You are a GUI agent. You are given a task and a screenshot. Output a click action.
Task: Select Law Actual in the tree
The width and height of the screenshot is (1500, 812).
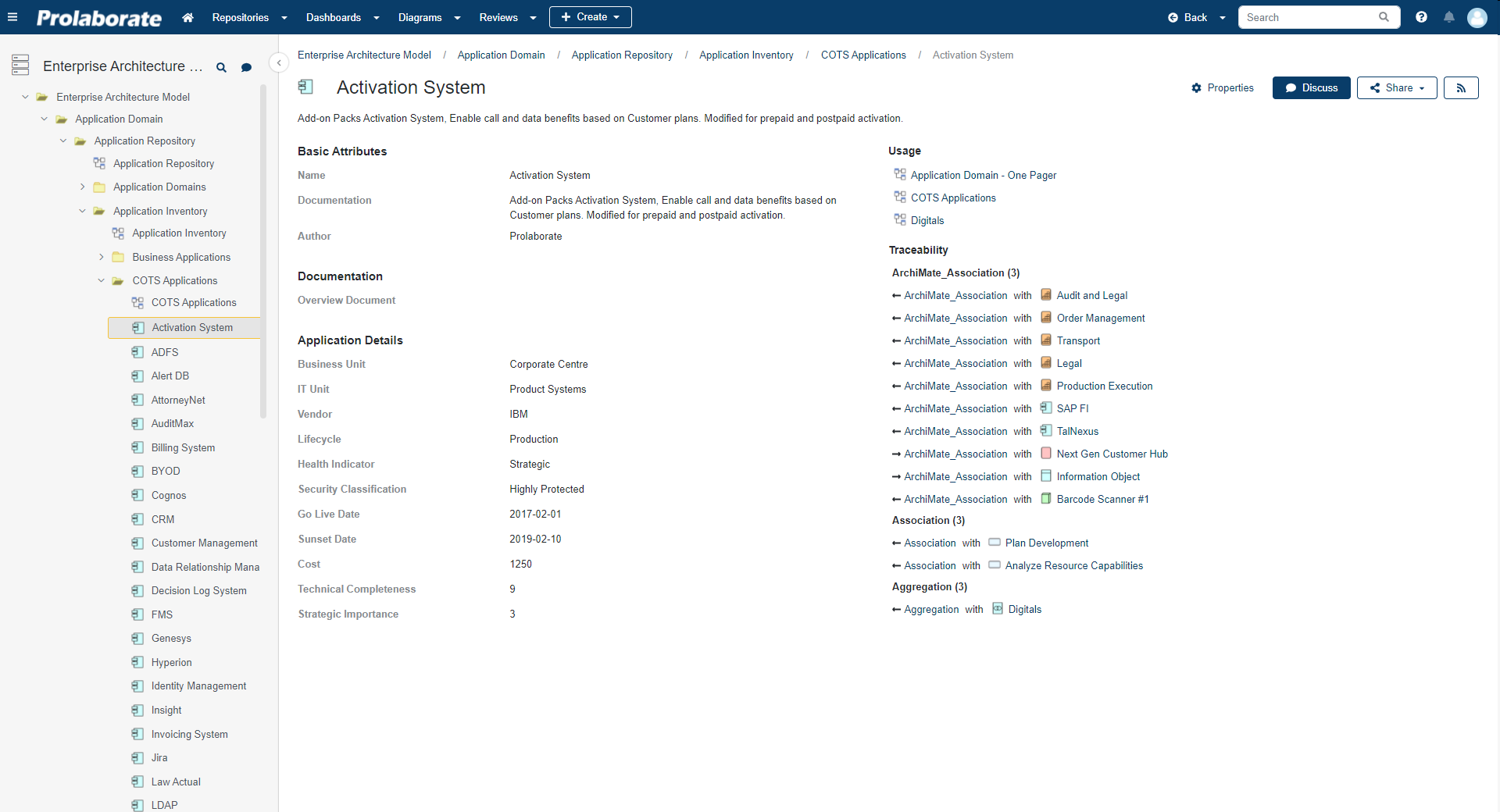pyautogui.click(x=176, y=782)
